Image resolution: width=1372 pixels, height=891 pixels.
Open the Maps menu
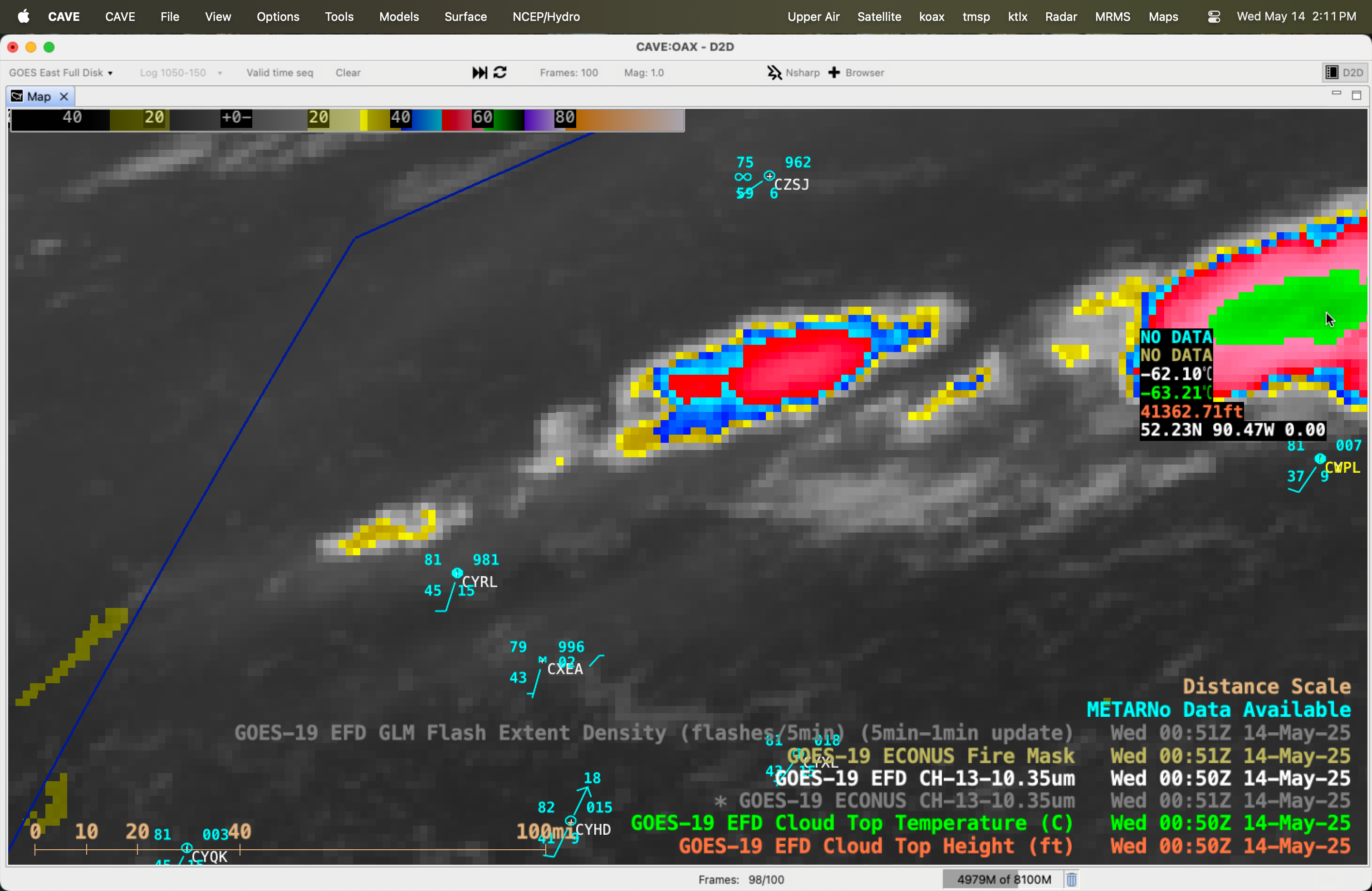(1163, 17)
